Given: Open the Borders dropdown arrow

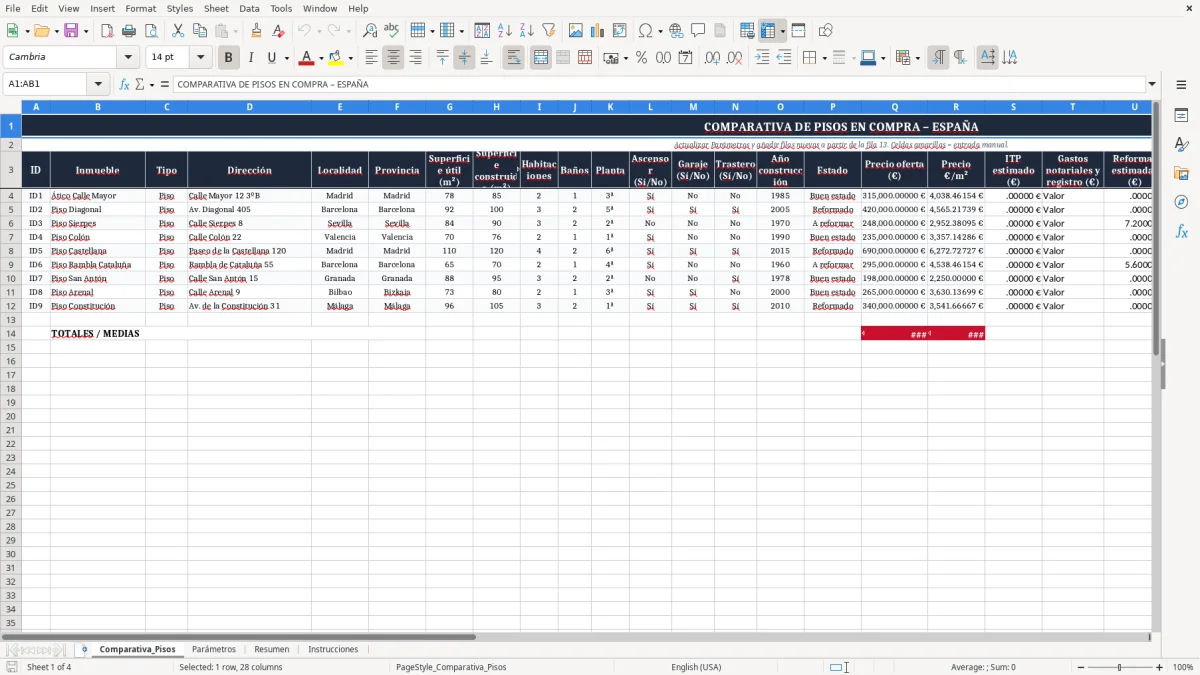Looking at the screenshot, I should (x=823, y=58).
